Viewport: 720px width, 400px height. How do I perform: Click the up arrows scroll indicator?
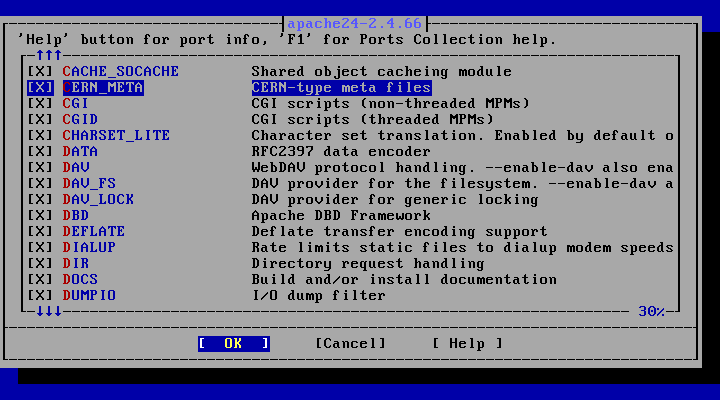point(49,56)
